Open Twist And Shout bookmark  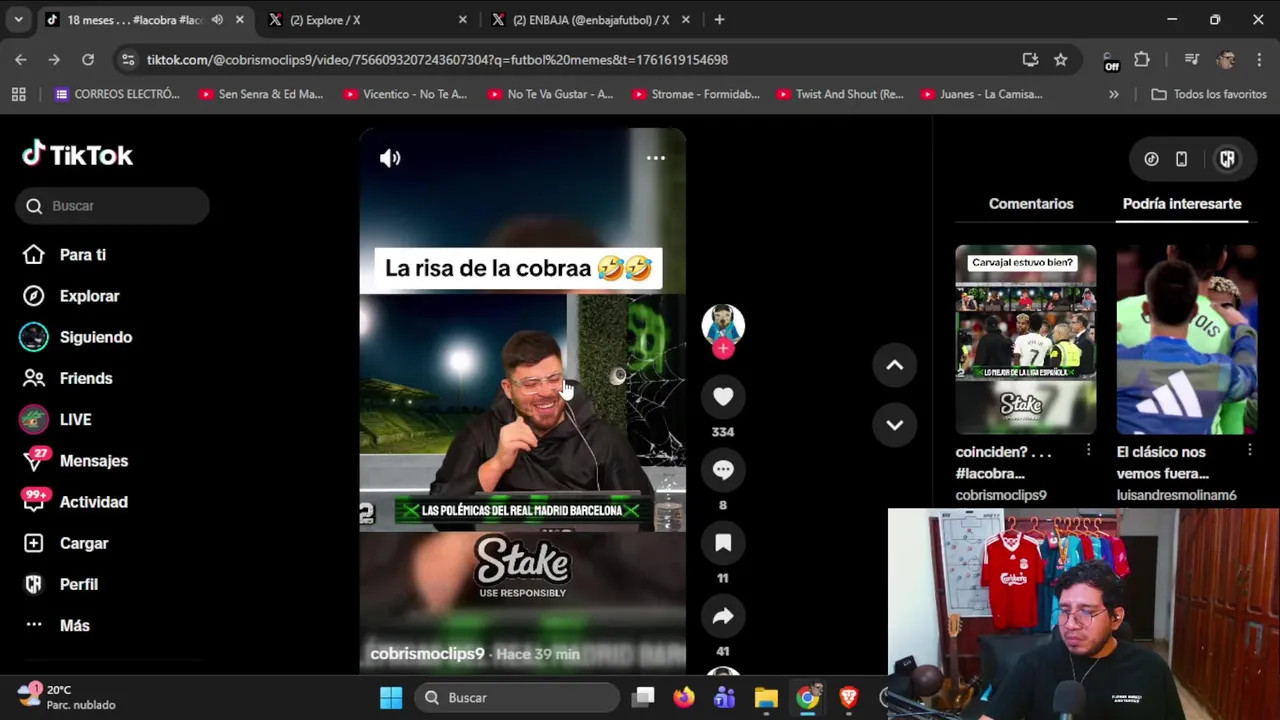840,94
